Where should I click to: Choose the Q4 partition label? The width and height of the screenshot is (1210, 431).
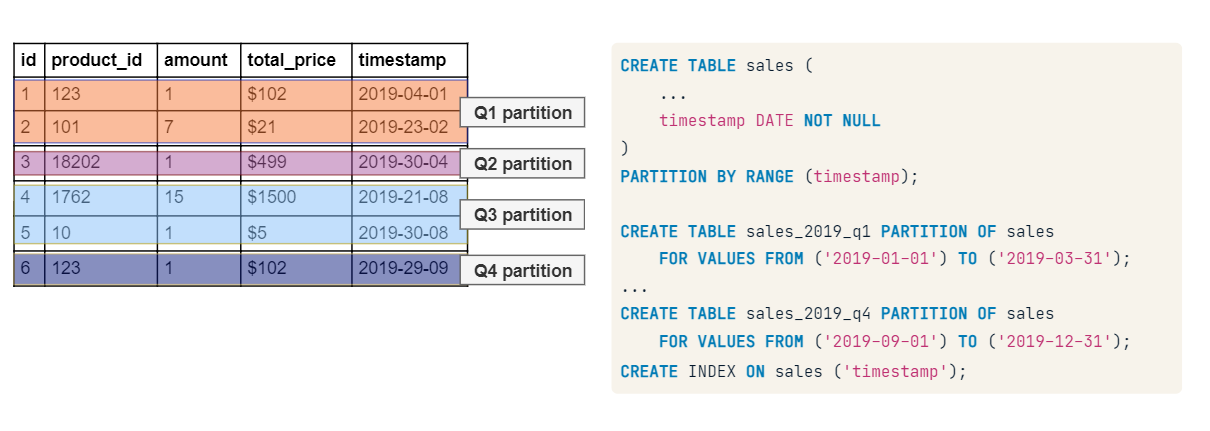[522, 271]
